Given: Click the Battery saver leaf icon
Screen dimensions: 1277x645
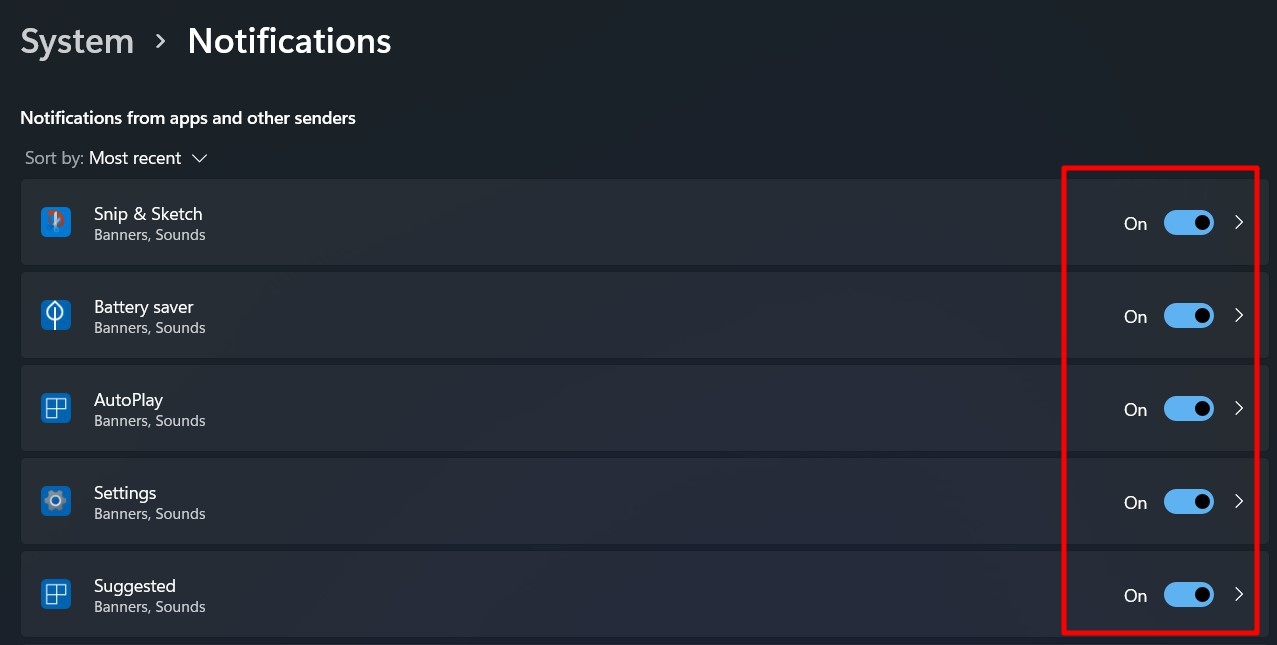Looking at the screenshot, I should coord(56,315).
